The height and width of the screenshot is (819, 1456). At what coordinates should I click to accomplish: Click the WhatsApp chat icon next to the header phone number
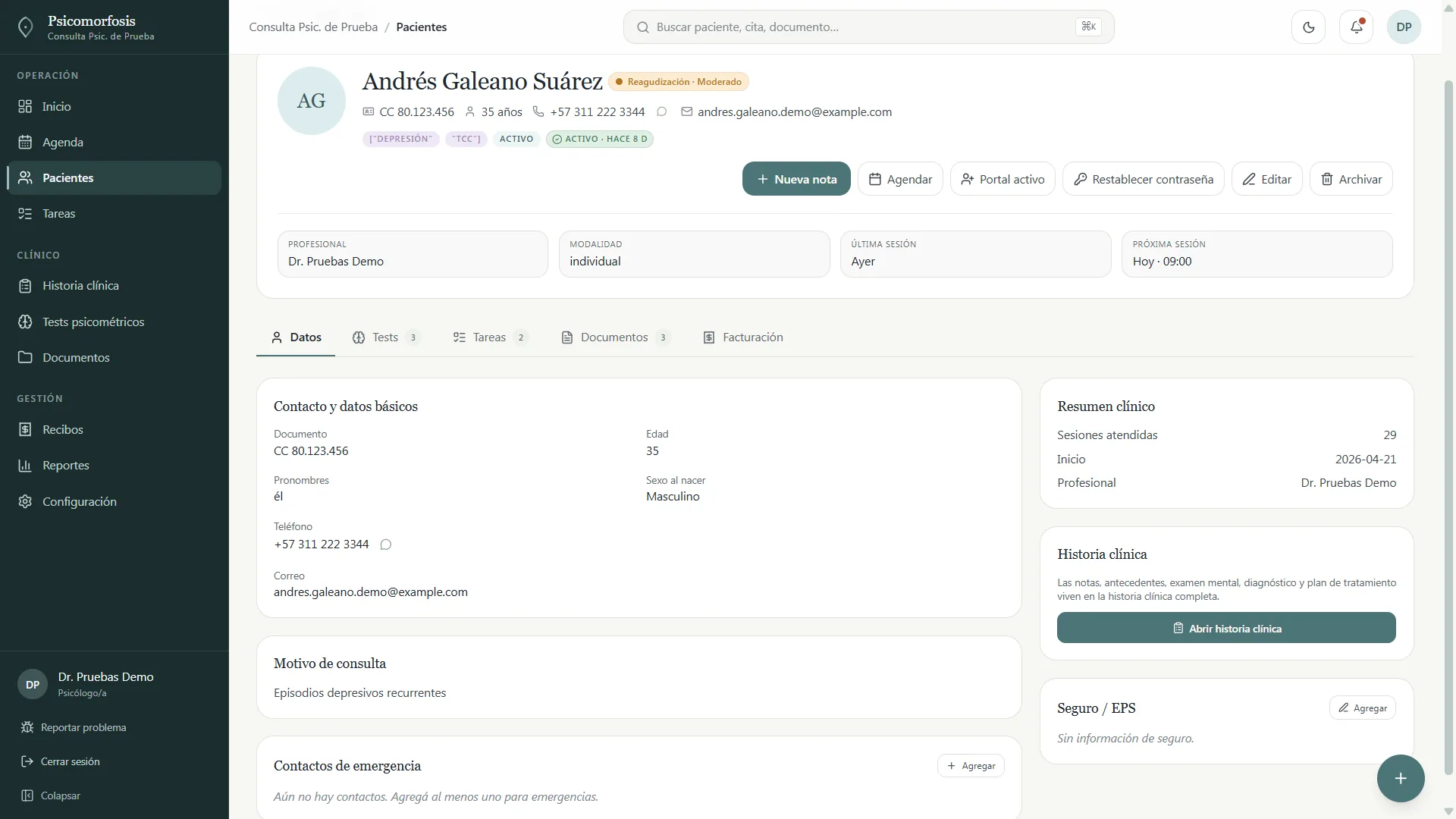click(x=662, y=112)
